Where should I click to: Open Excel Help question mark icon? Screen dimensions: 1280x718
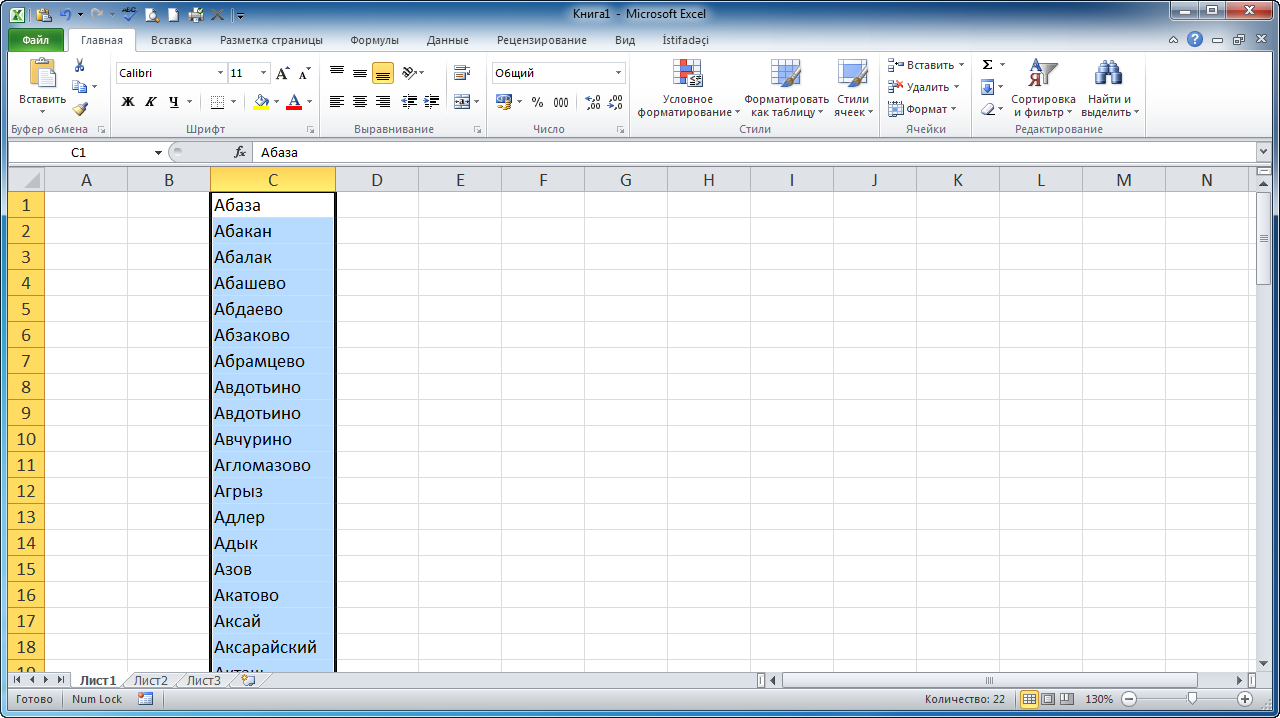click(x=1195, y=40)
